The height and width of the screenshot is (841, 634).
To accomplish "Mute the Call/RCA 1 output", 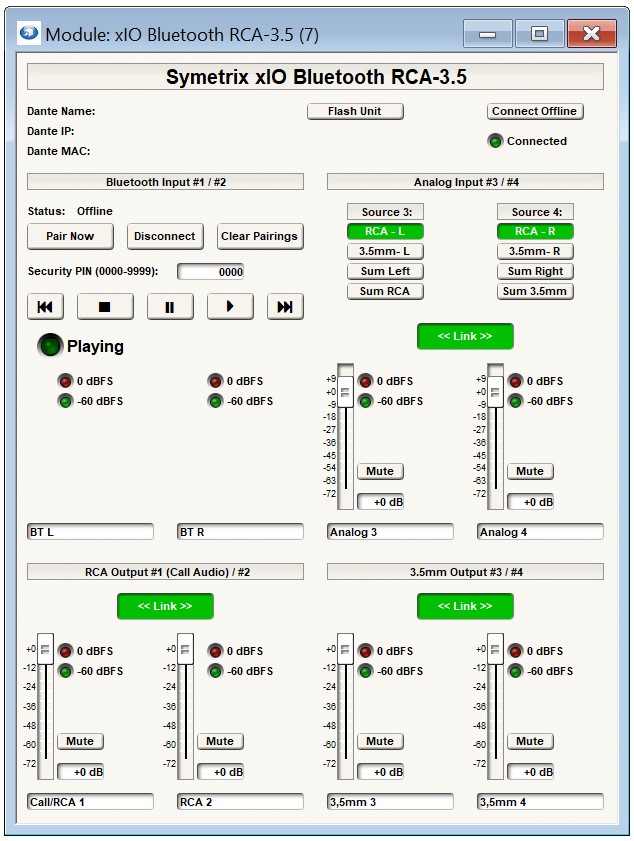I will pos(80,741).
